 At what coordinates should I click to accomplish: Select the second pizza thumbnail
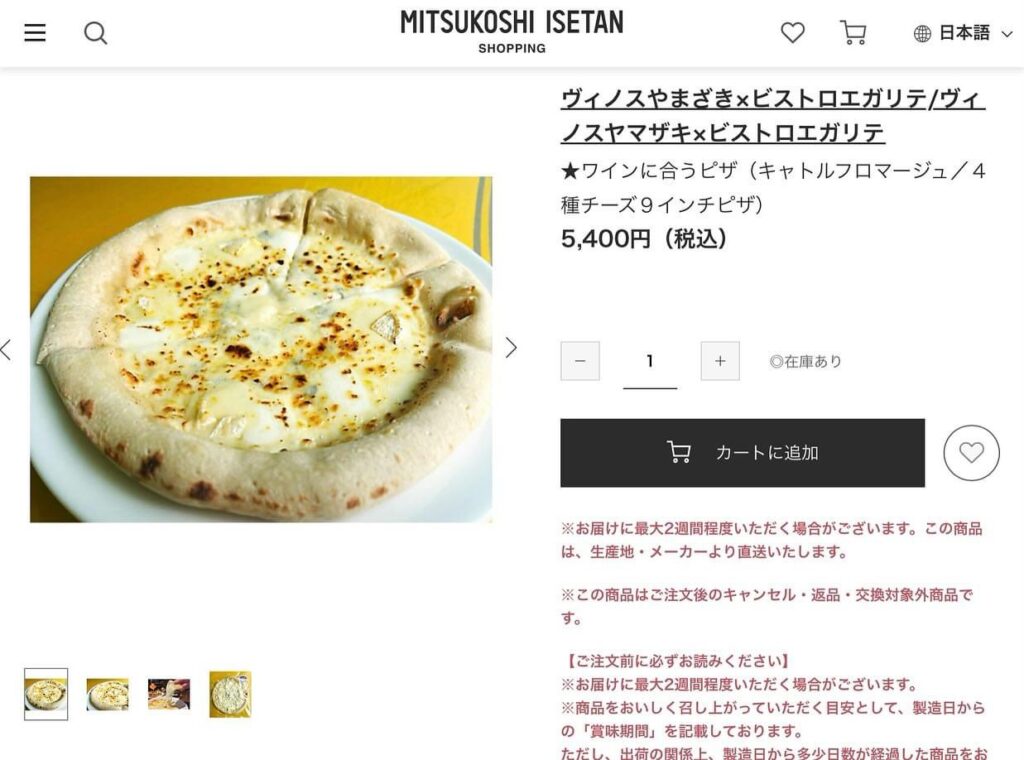coord(108,694)
